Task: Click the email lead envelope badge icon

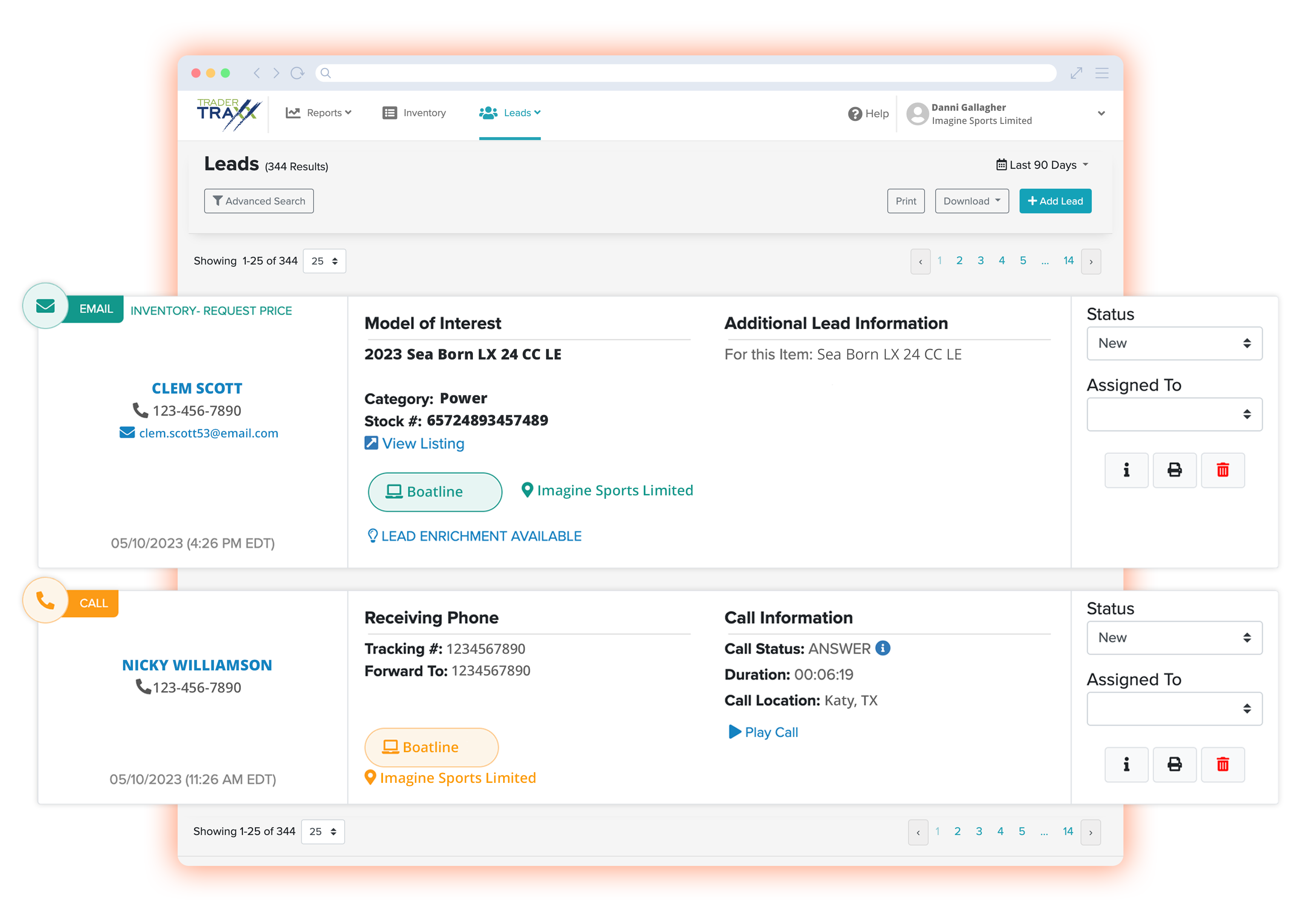Action: click(x=45, y=306)
